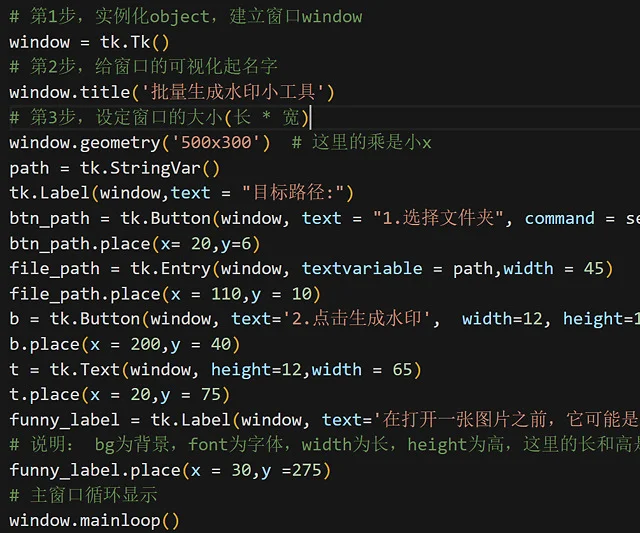Click the line 'window.mainloop()'
Image resolution: width=640 pixels, height=533 pixels.
pyautogui.click(x=94, y=521)
